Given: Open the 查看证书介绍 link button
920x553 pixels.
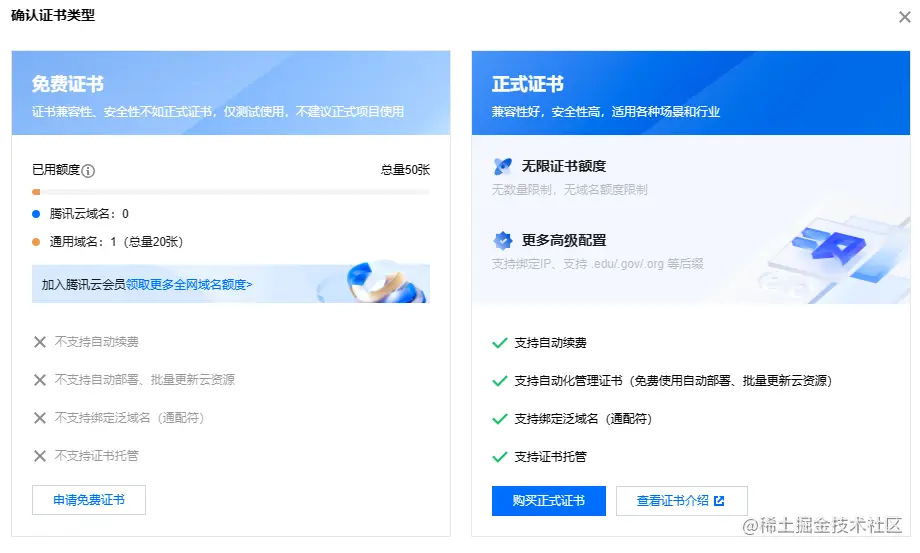Looking at the screenshot, I should [x=681, y=501].
